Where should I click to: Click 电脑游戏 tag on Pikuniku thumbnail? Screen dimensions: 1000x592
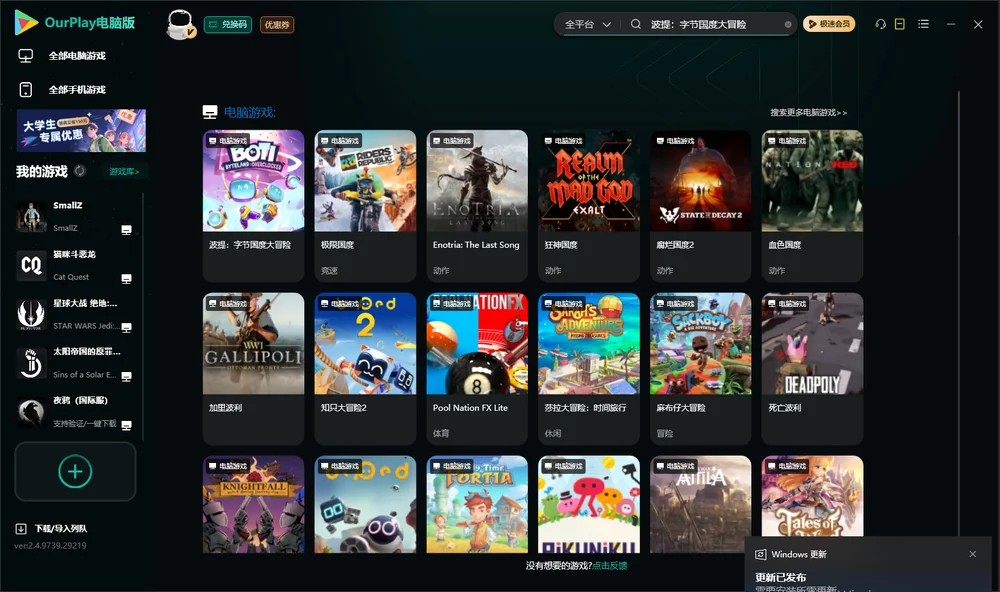tap(562, 466)
